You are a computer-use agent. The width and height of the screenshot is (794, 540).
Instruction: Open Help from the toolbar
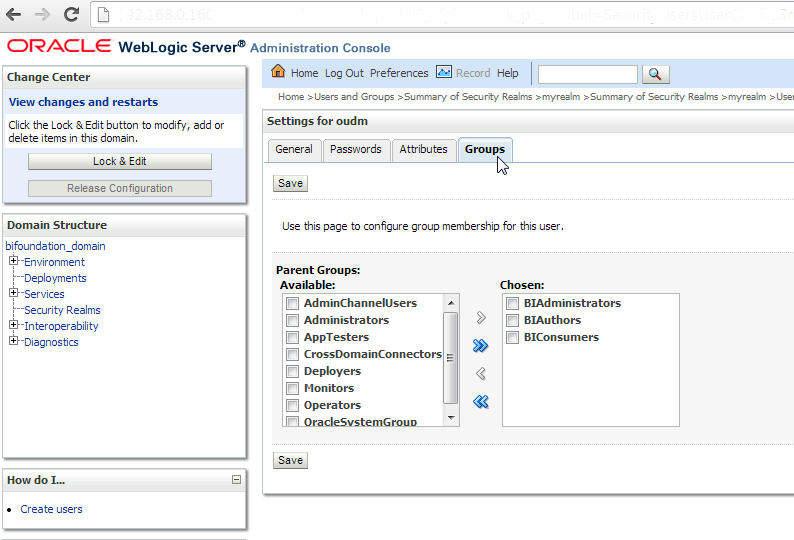click(507, 73)
